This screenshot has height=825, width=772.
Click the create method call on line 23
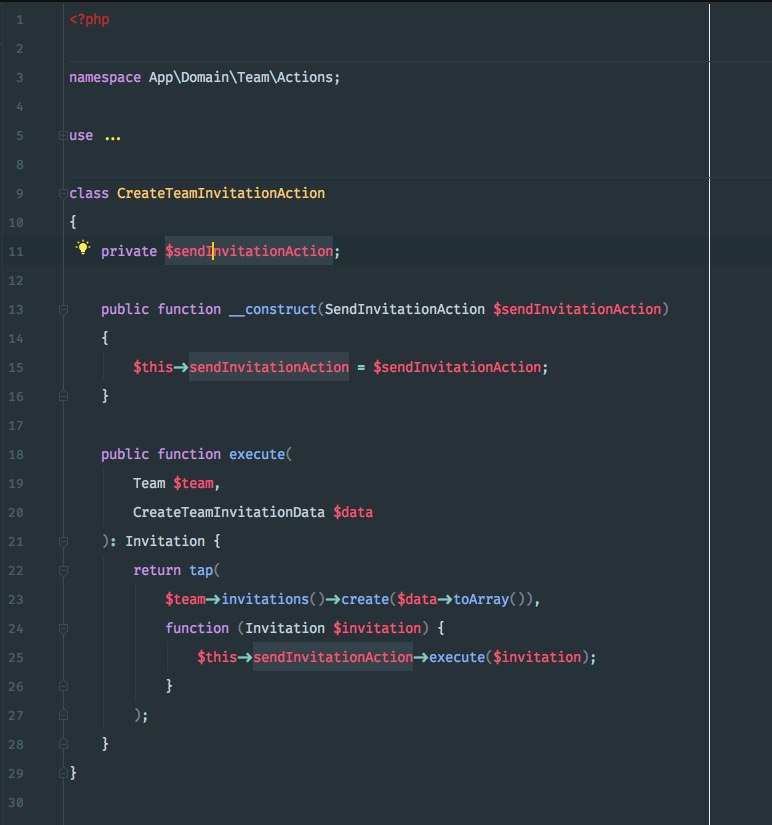(x=365, y=599)
